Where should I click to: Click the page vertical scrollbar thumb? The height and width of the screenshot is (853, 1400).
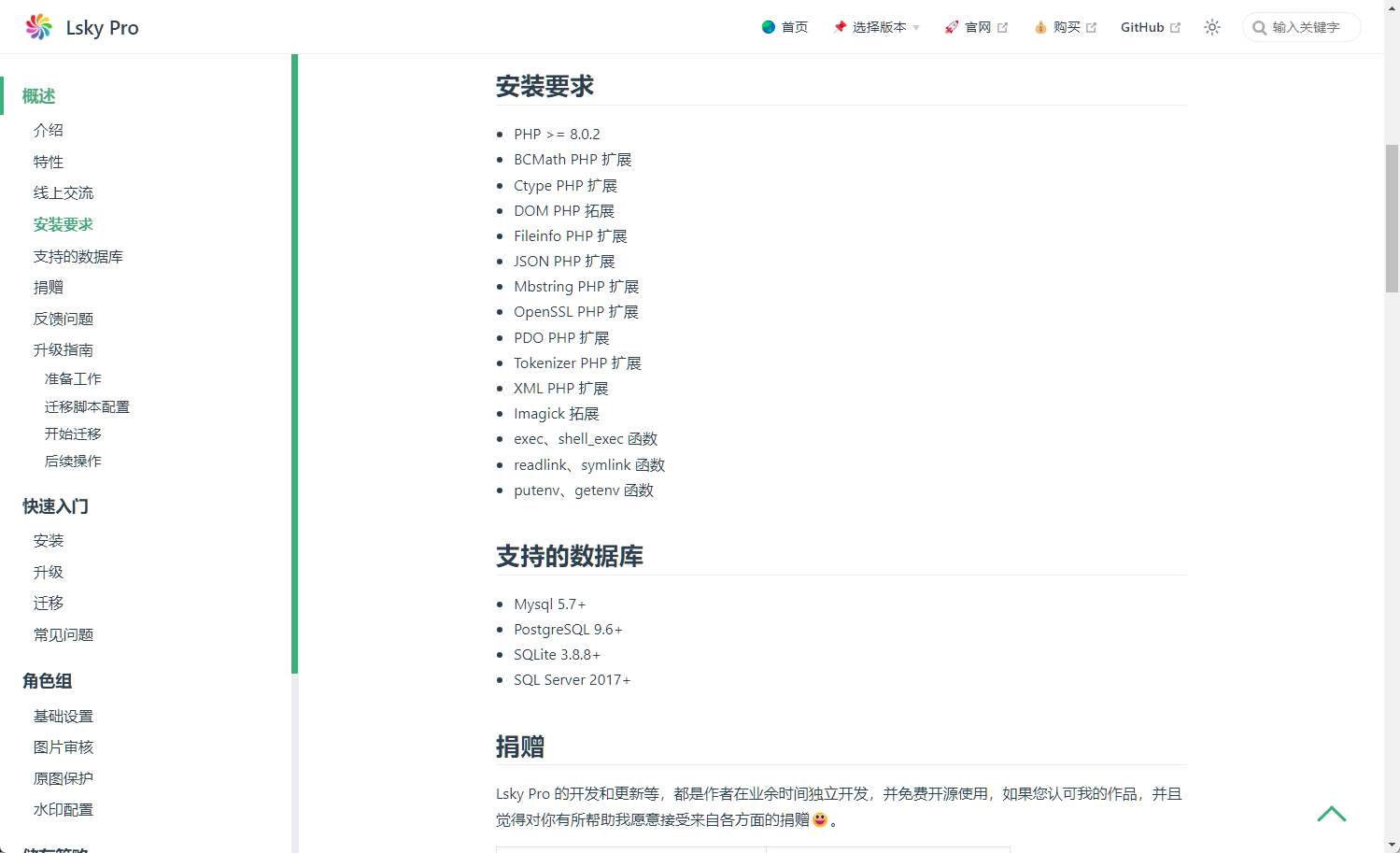tap(1392, 219)
